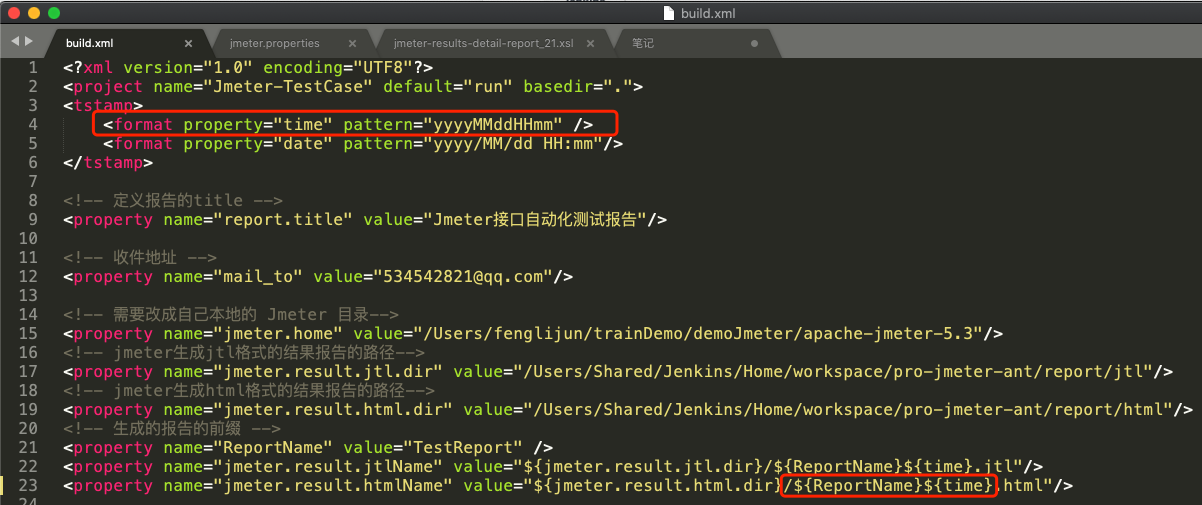Click "${jmeter.result.html.dir}" on line 23
This screenshot has height=505, width=1202.
pyautogui.click(x=658, y=485)
